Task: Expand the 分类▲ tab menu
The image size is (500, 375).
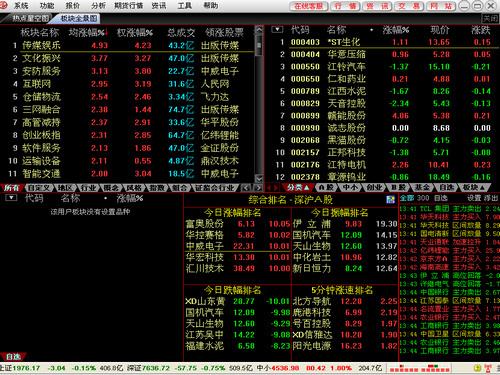Action: pos(298,188)
